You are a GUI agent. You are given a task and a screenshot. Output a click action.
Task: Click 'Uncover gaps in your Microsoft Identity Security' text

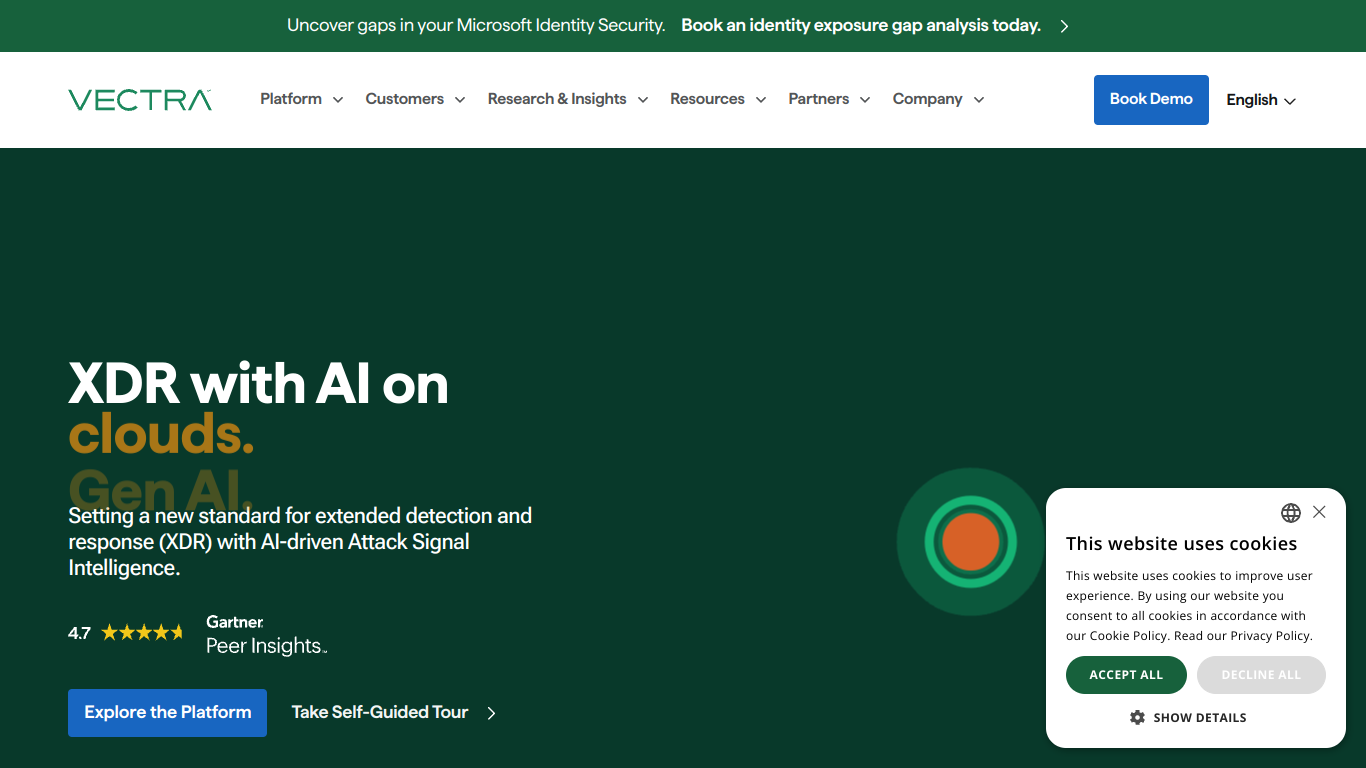tap(476, 26)
